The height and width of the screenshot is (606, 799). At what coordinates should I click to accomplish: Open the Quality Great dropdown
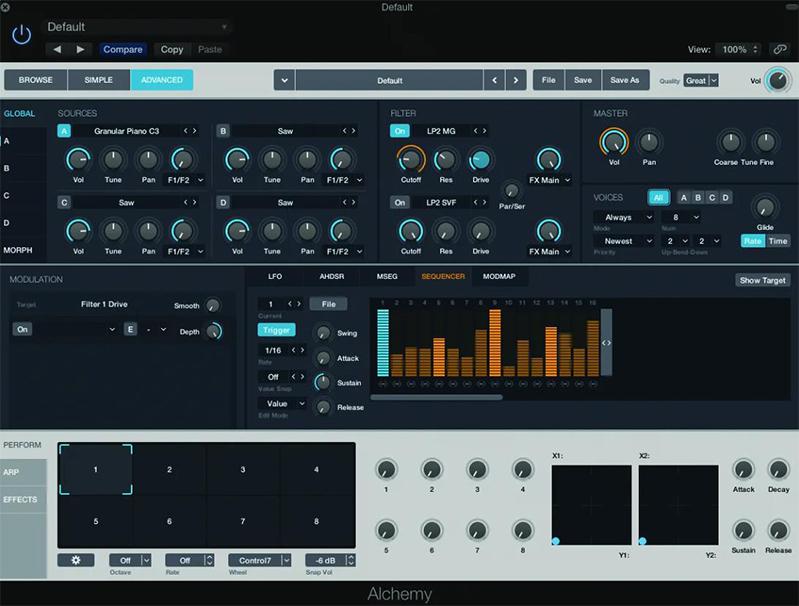[x=701, y=81]
